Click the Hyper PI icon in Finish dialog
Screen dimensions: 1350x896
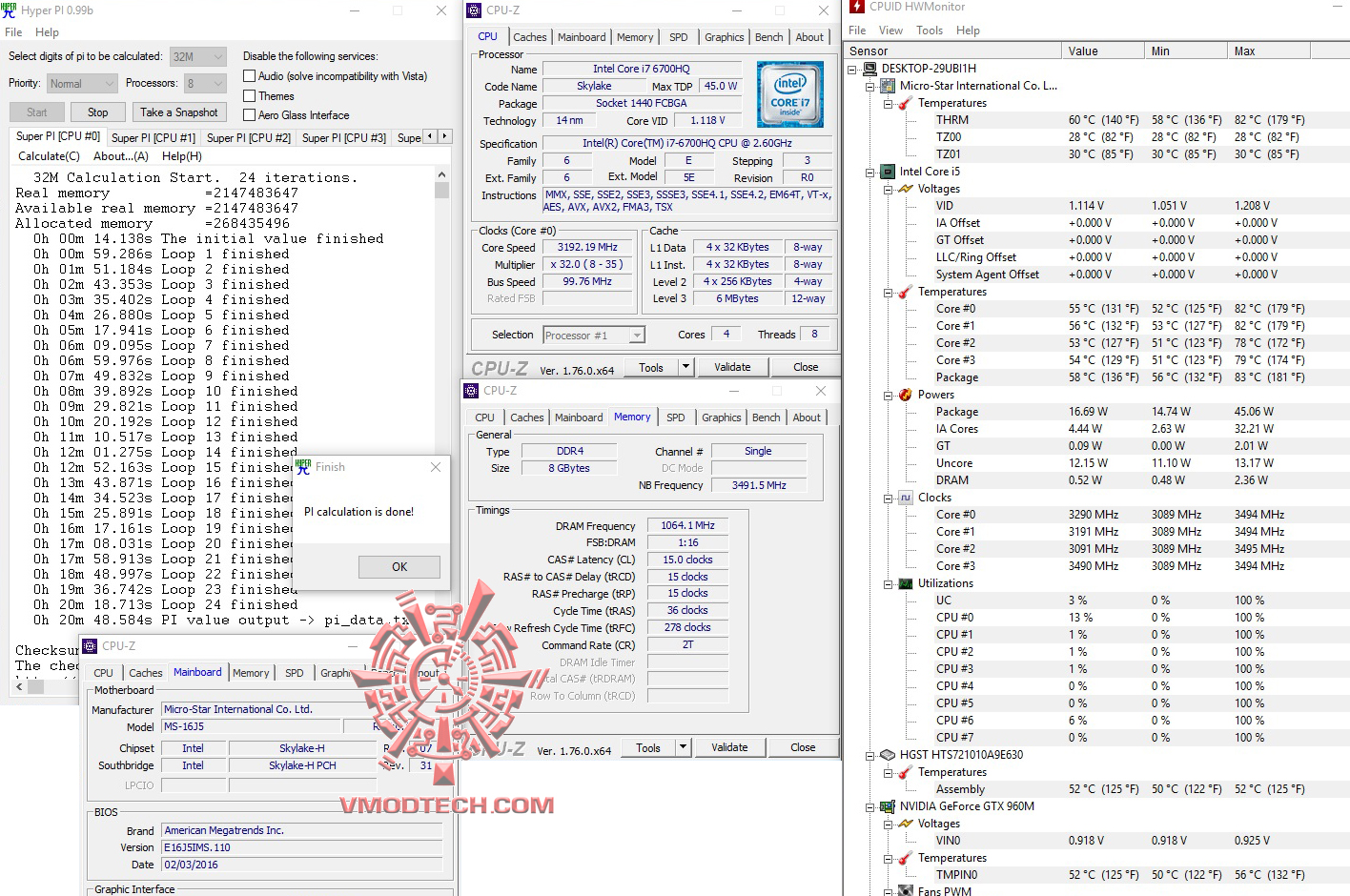coord(302,467)
